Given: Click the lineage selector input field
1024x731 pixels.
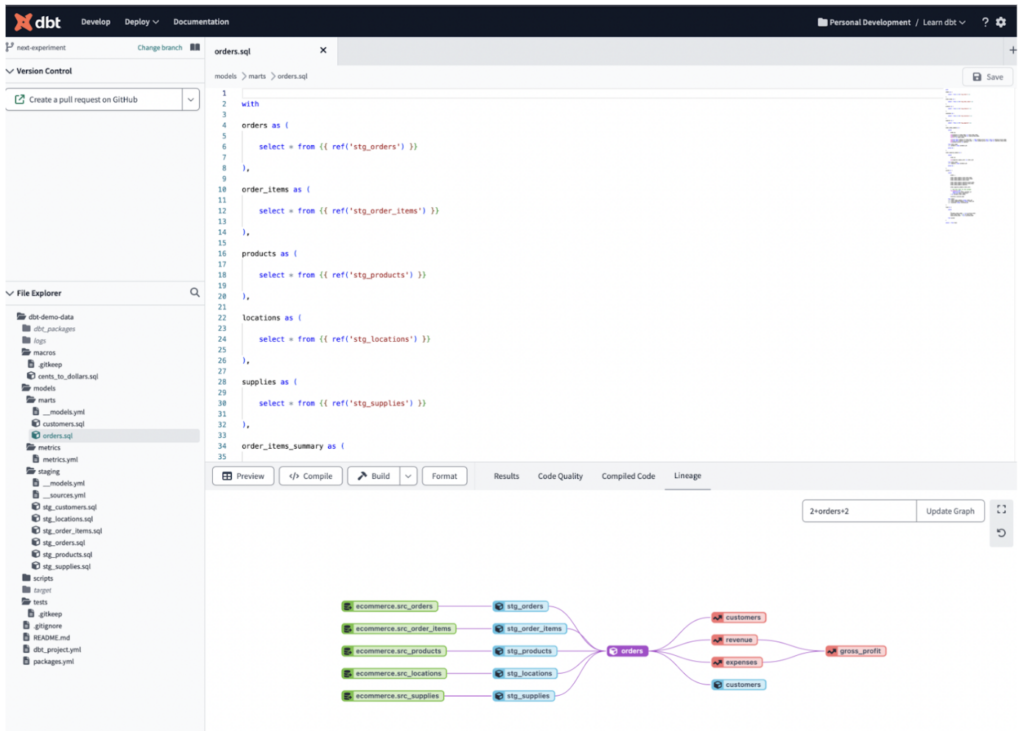Looking at the screenshot, I should [859, 511].
